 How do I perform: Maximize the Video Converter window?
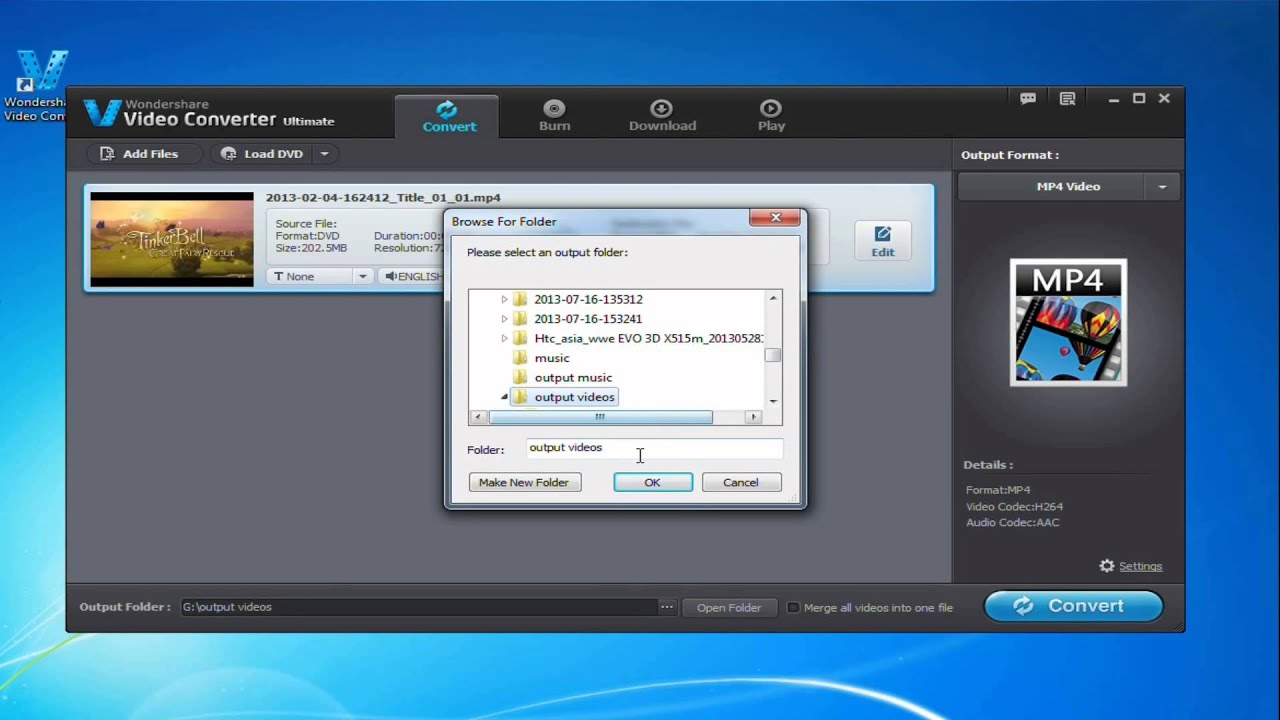[1138, 99]
